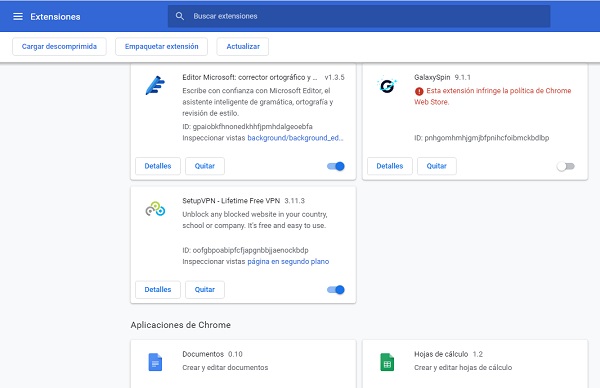
Task: Focus the Buscar extensiones search field
Action: point(359,16)
